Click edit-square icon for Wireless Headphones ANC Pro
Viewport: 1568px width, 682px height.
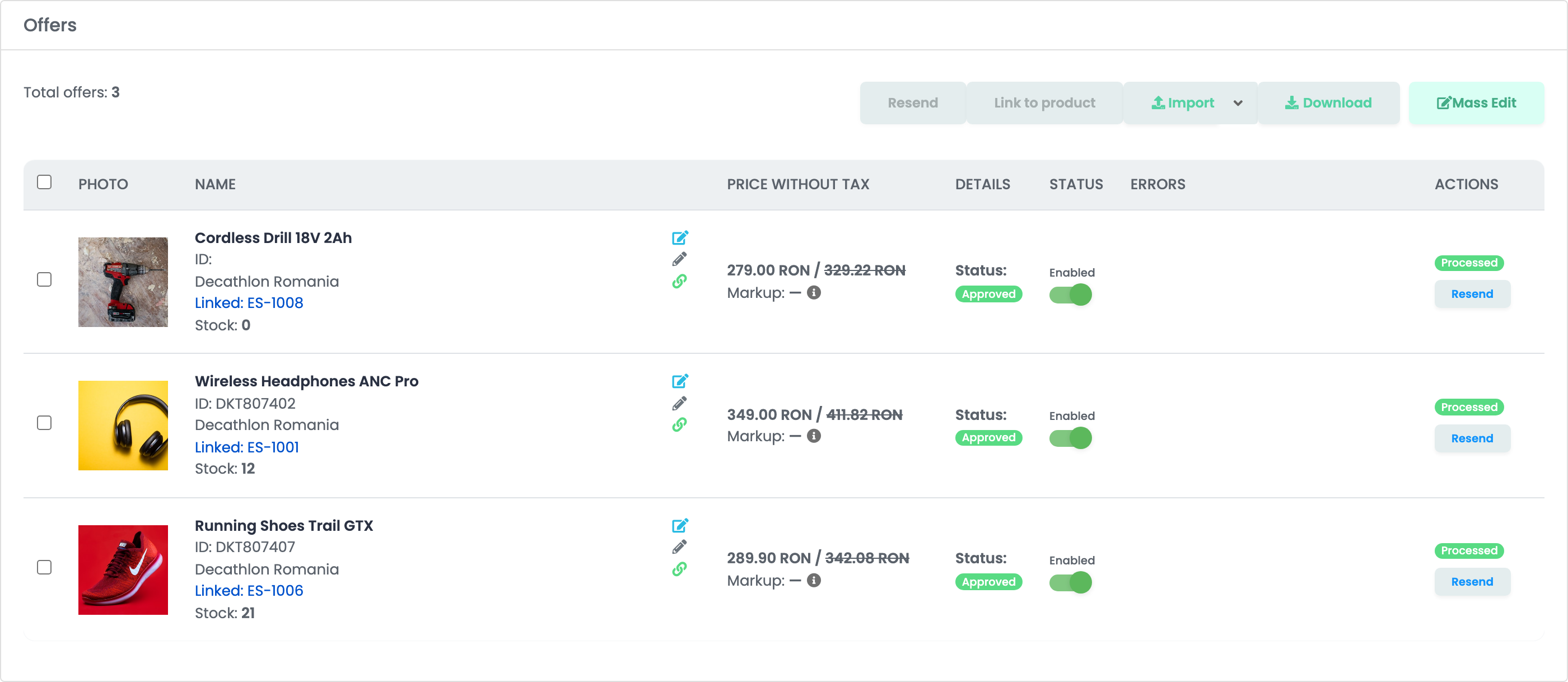[x=680, y=381]
